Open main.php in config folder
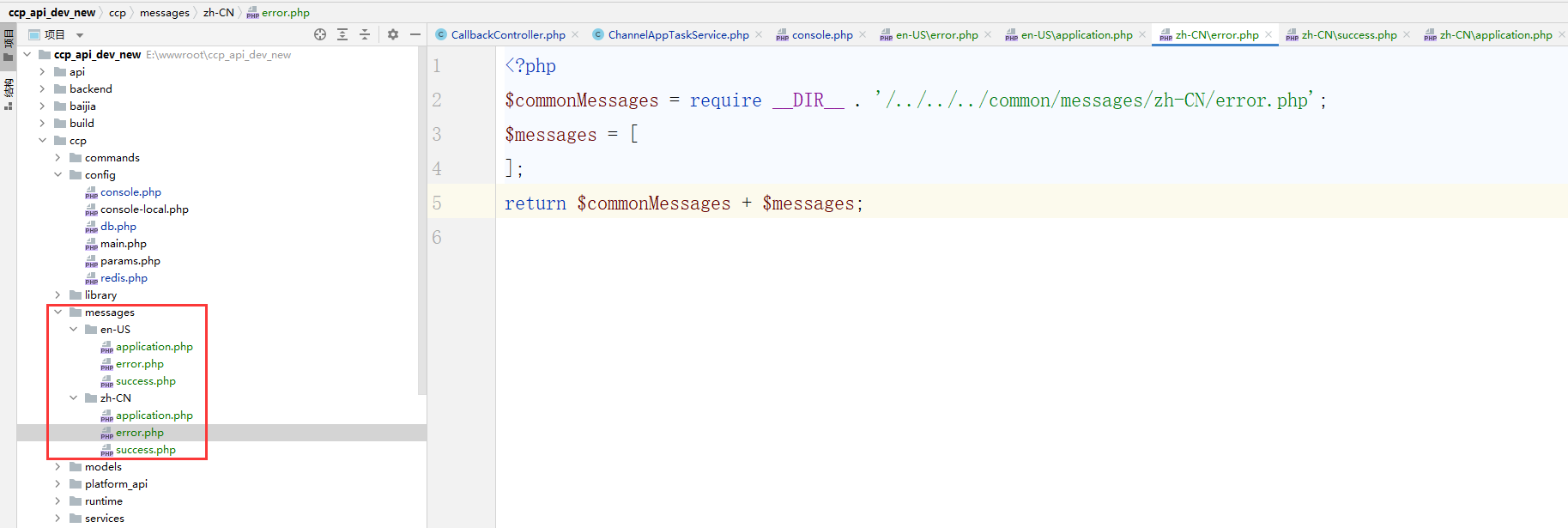The width and height of the screenshot is (1568, 528). pyautogui.click(x=124, y=243)
